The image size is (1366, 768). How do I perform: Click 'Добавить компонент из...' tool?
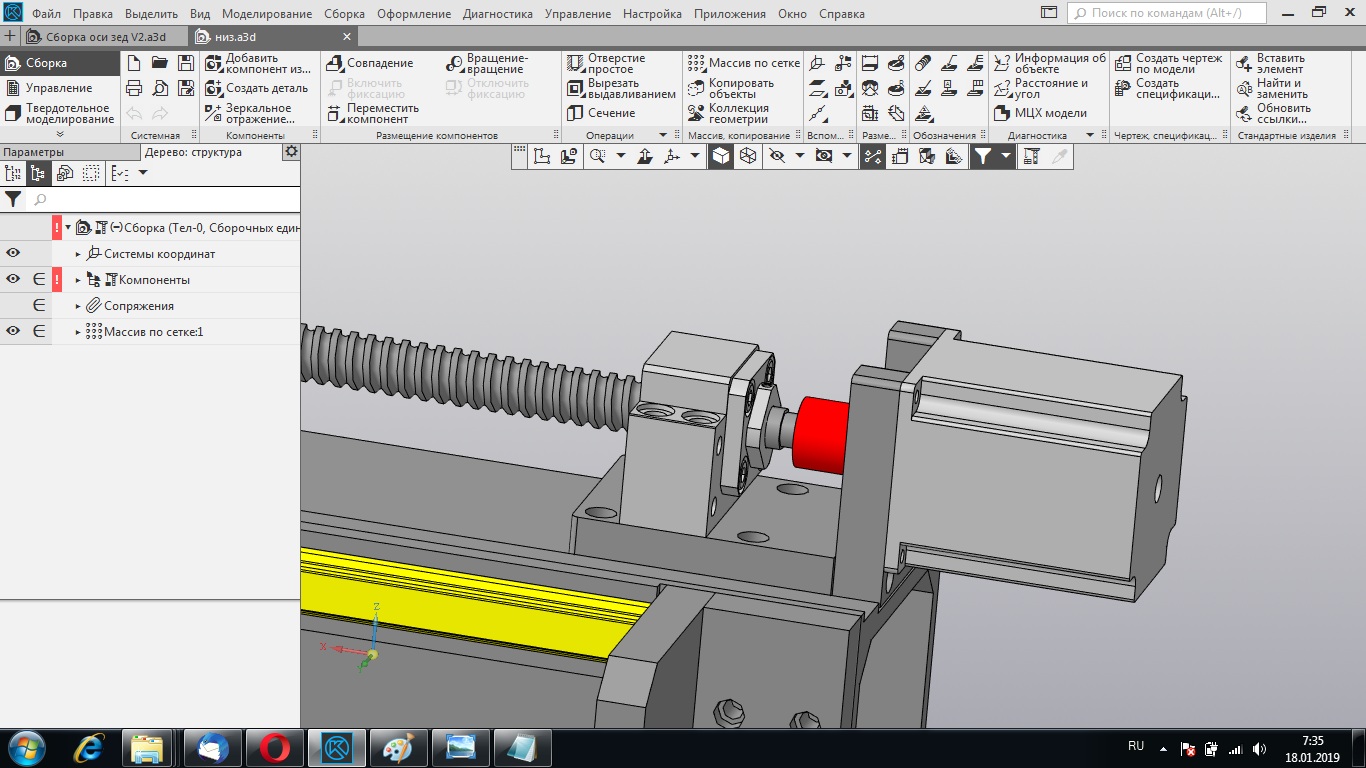[x=258, y=64]
